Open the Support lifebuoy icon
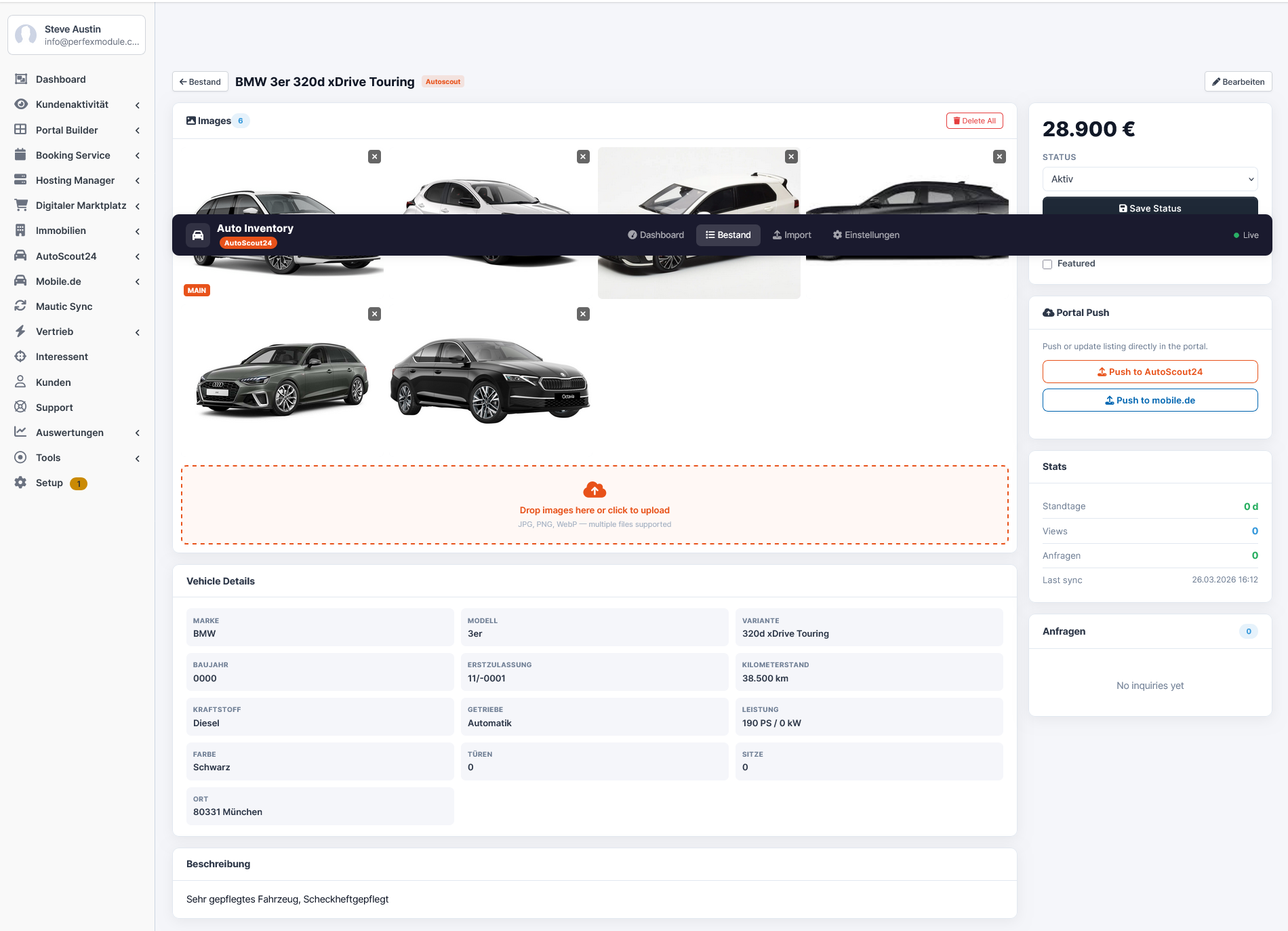 [21, 407]
